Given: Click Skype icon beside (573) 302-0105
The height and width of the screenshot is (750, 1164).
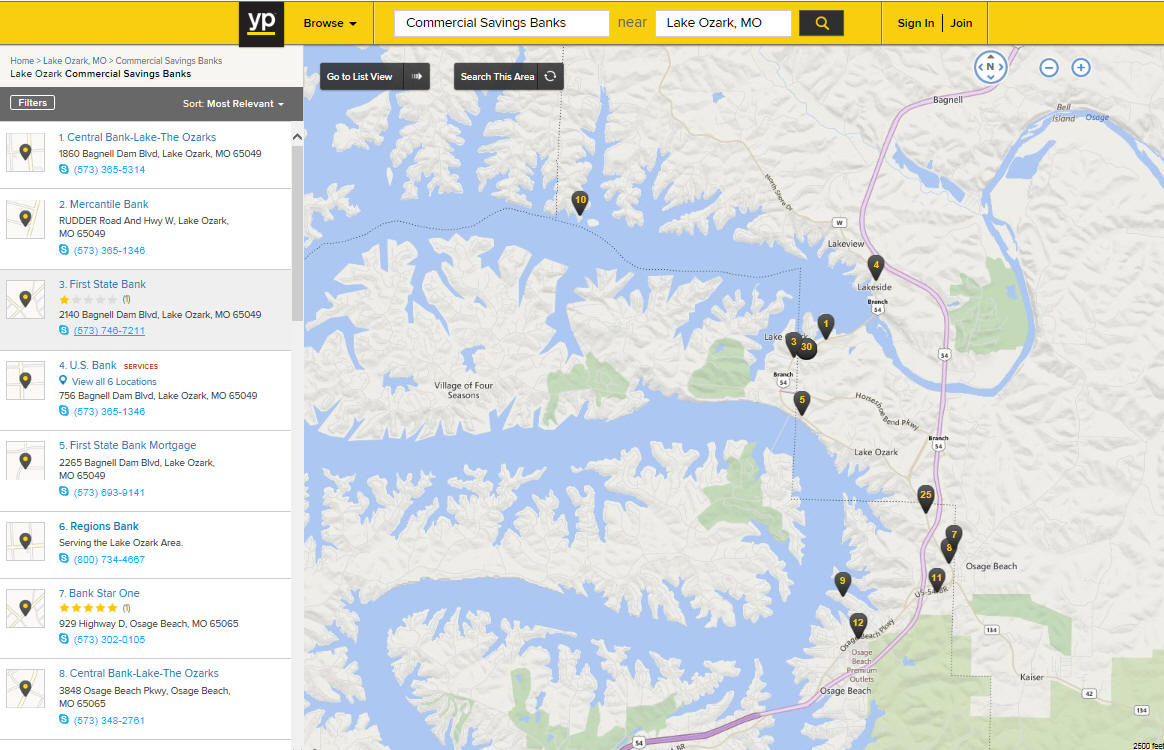Looking at the screenshot, I should [64, 639].
